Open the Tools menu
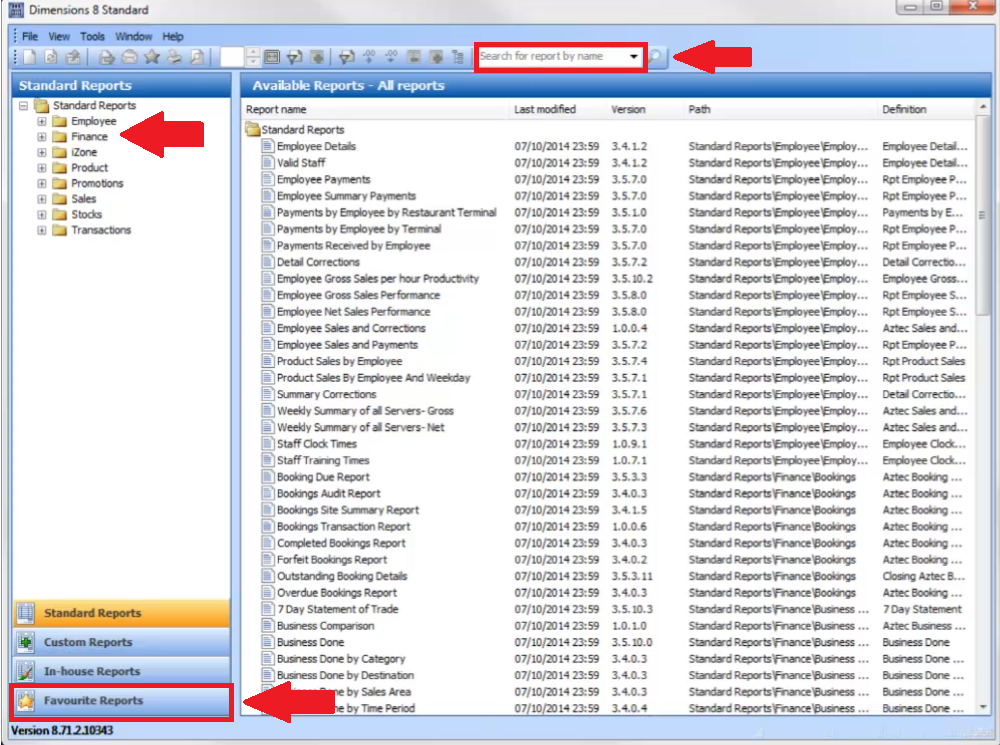This screenshot has width=1000, height=745. [x=92, y=36]
